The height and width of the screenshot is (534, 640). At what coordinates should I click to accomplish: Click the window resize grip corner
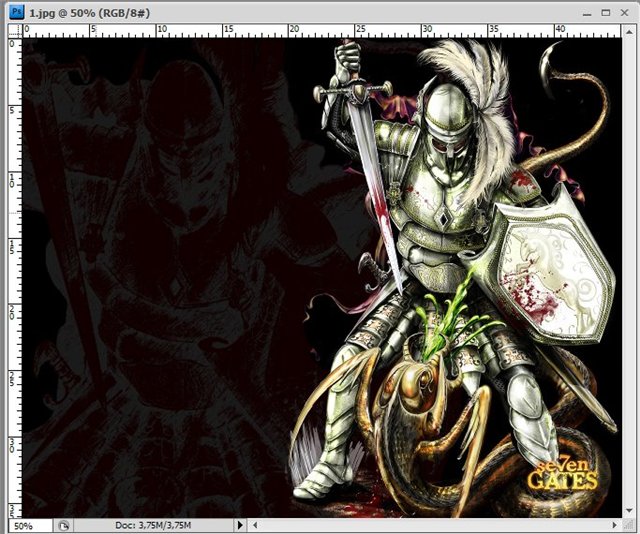pos(628,525)
